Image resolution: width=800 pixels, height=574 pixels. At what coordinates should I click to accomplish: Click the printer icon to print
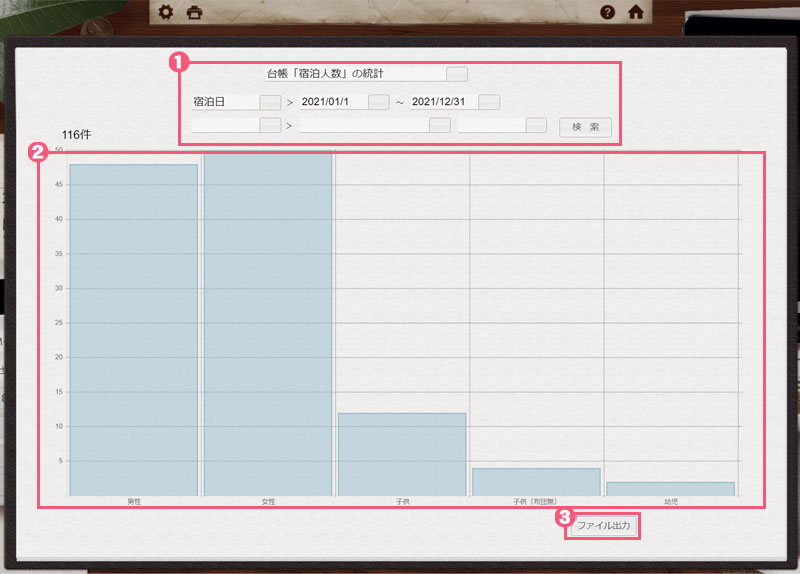(x=195, y=13)
